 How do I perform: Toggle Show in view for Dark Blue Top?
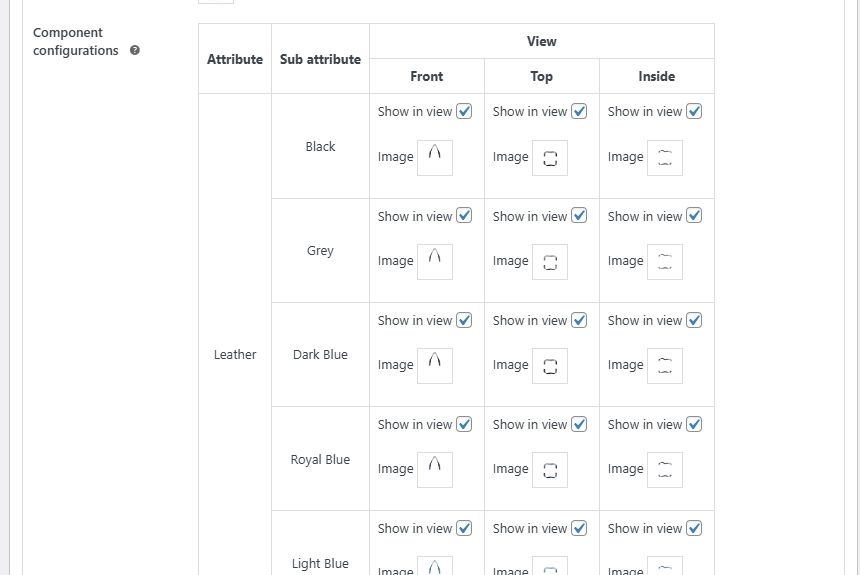click(579, 320)
